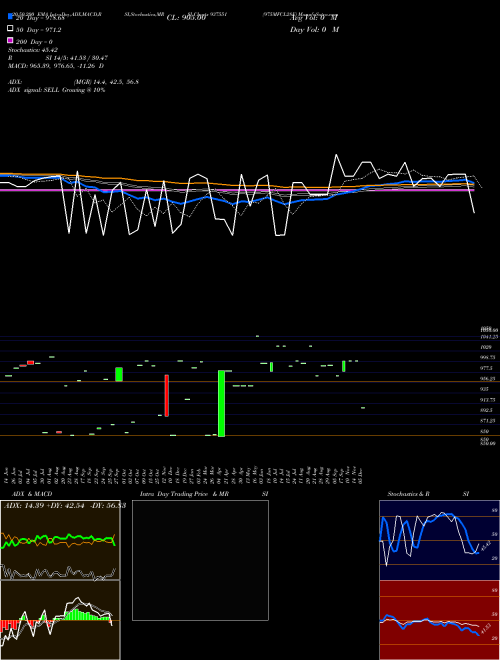Open the blue-background Stochastics chart panel
The image size is (500, 660).
click(x=439, y=540)
